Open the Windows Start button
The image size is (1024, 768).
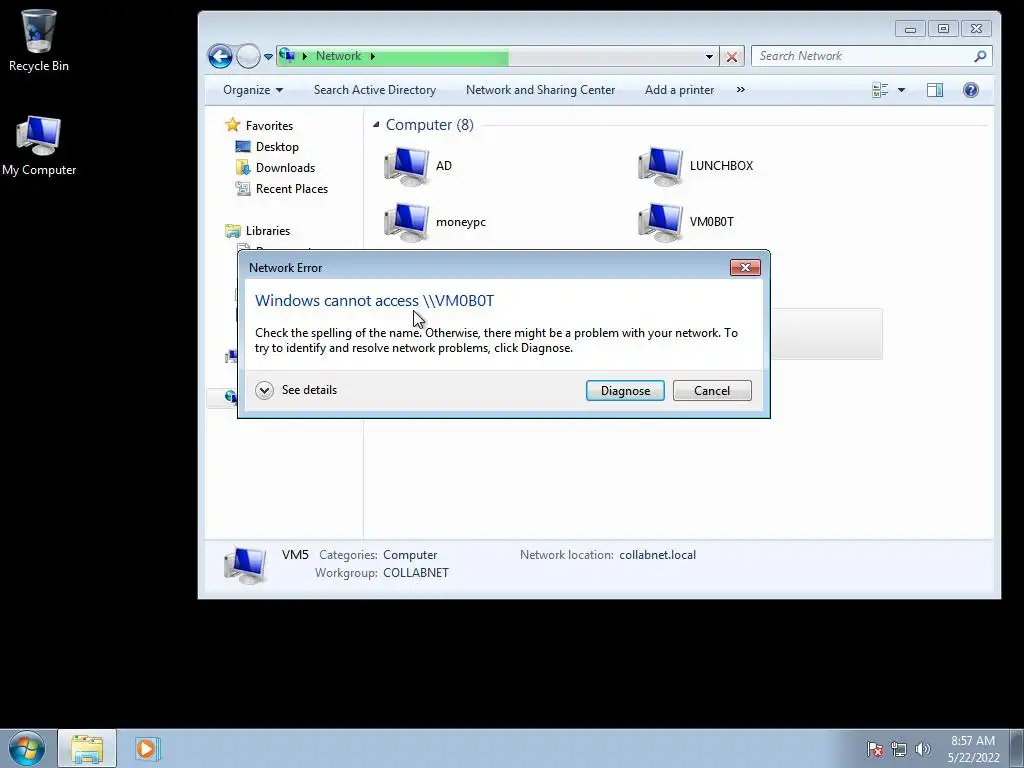click(27, 748)
